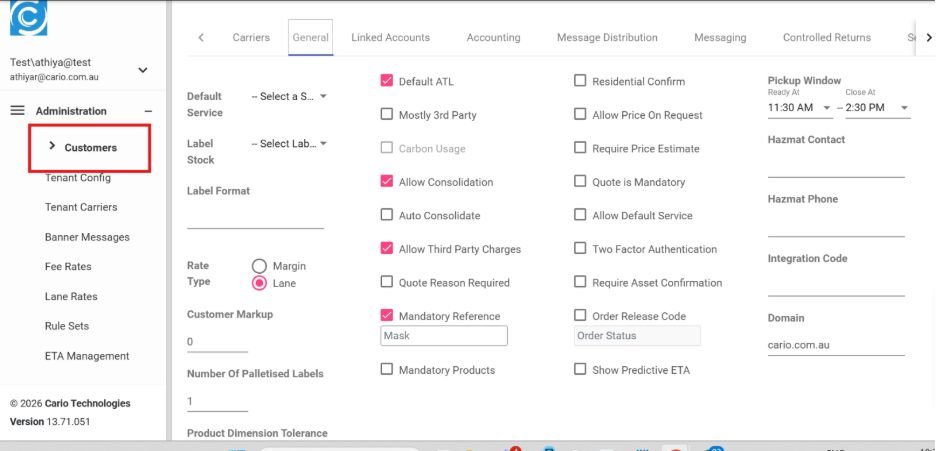This screenshot has width=936, height=451.
Task: Open the Label Stock dropdown
Action: pos(289,144)
